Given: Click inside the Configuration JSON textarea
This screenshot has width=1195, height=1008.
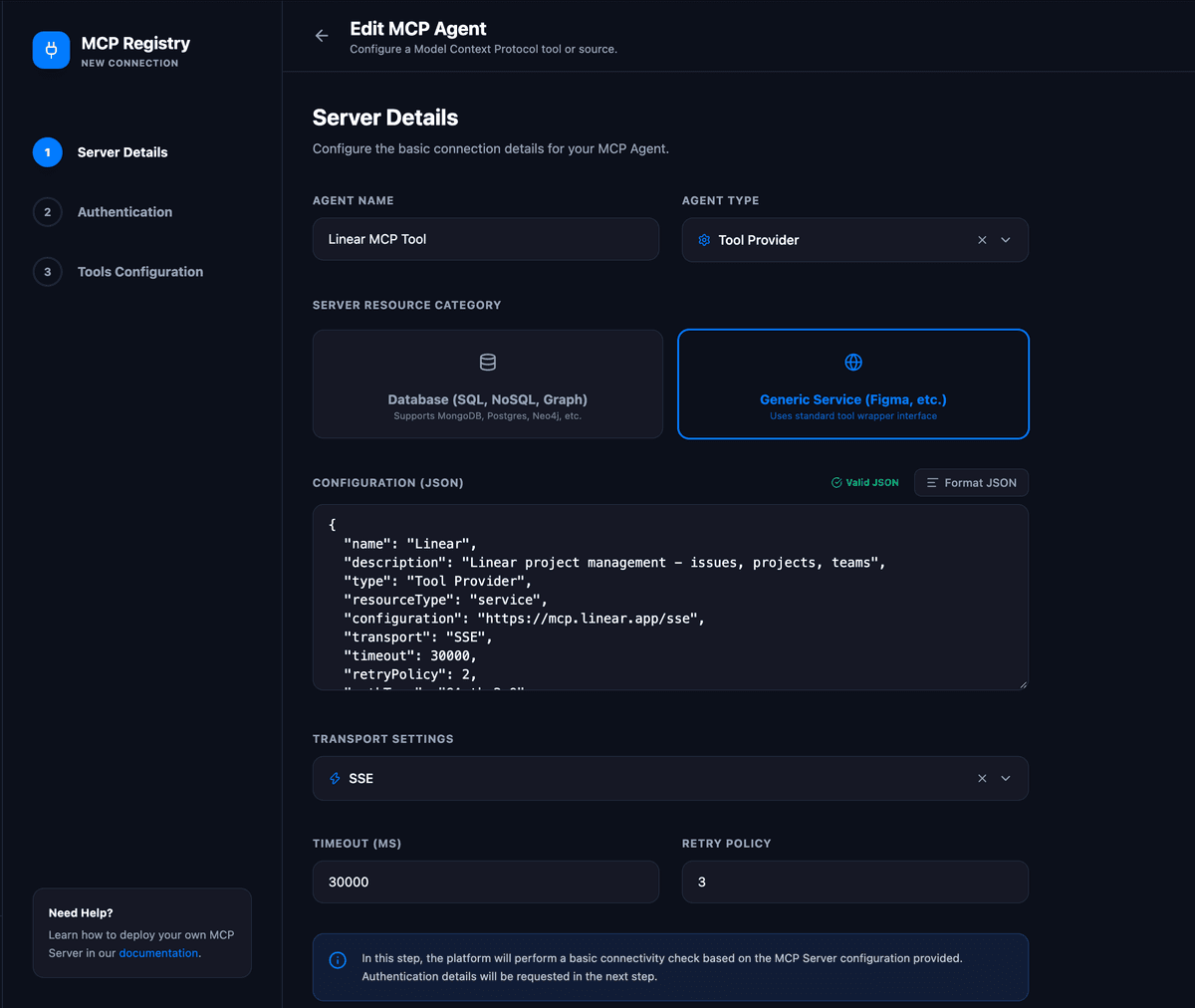Looking at the screenshot, I should coord(670,598).
